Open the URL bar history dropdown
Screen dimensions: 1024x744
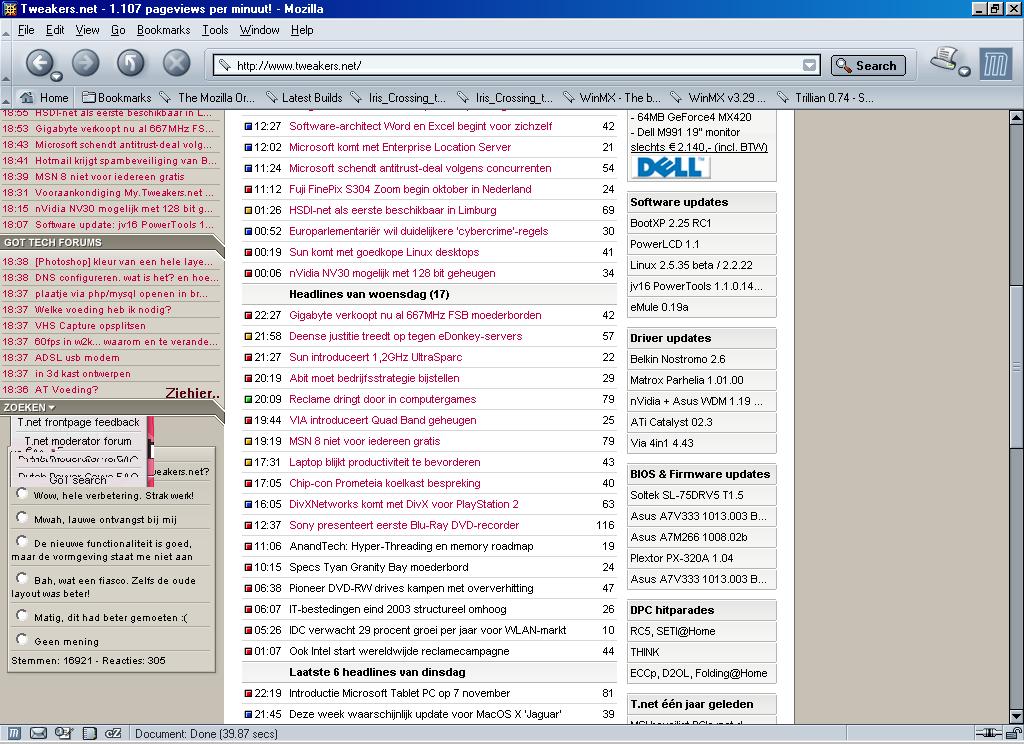point(809,65)
